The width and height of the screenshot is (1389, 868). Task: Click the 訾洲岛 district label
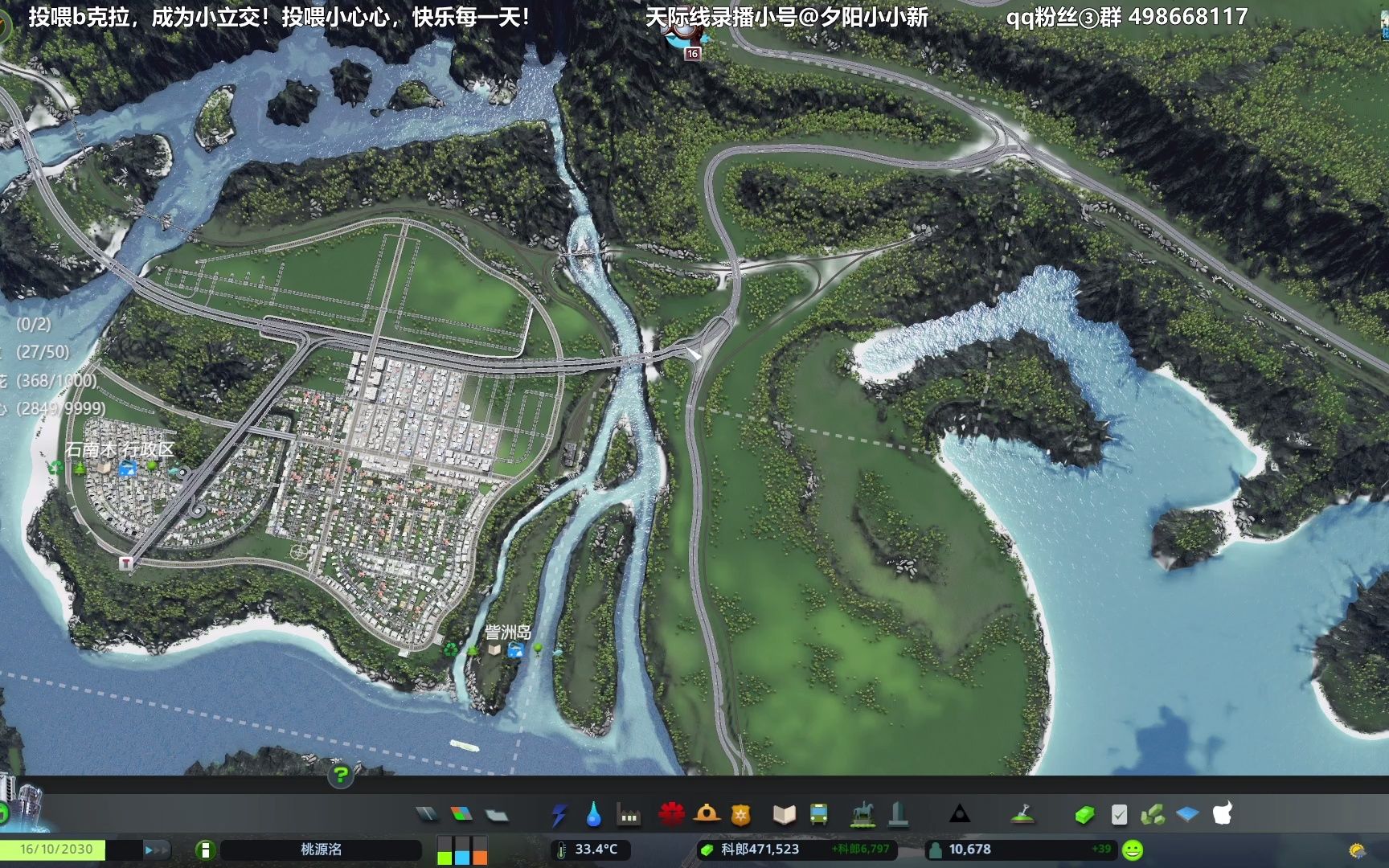pos(508,633)
